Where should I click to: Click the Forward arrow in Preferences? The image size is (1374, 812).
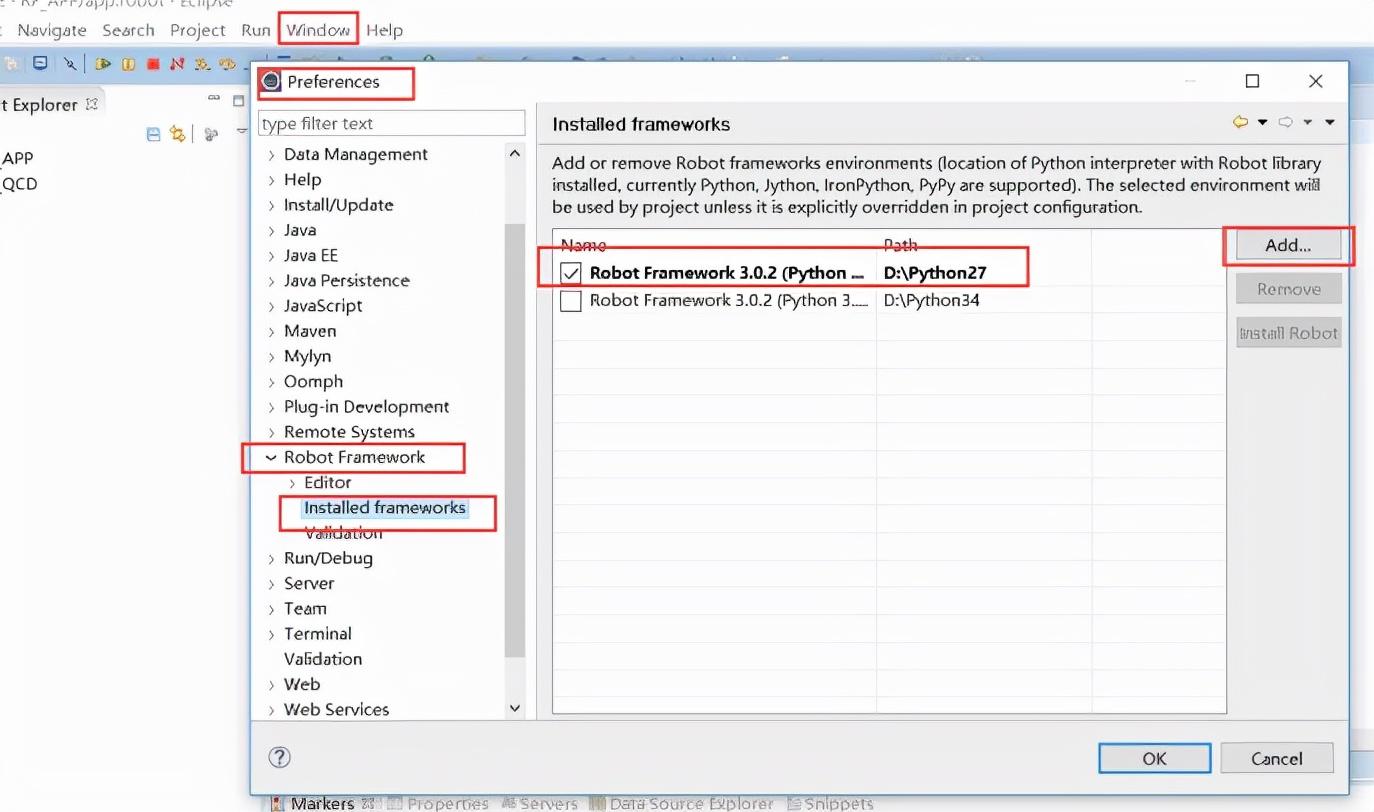click(x=1286, y=122)
